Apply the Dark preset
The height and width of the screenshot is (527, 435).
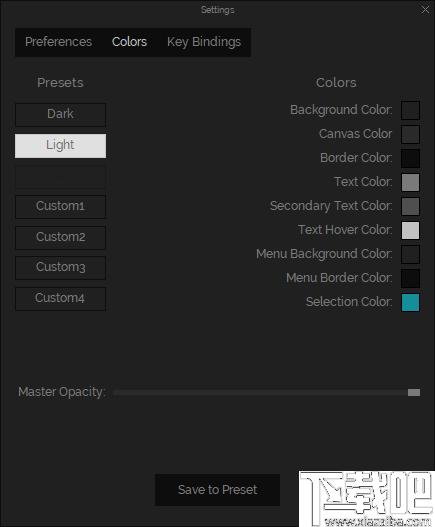point(61,114)
